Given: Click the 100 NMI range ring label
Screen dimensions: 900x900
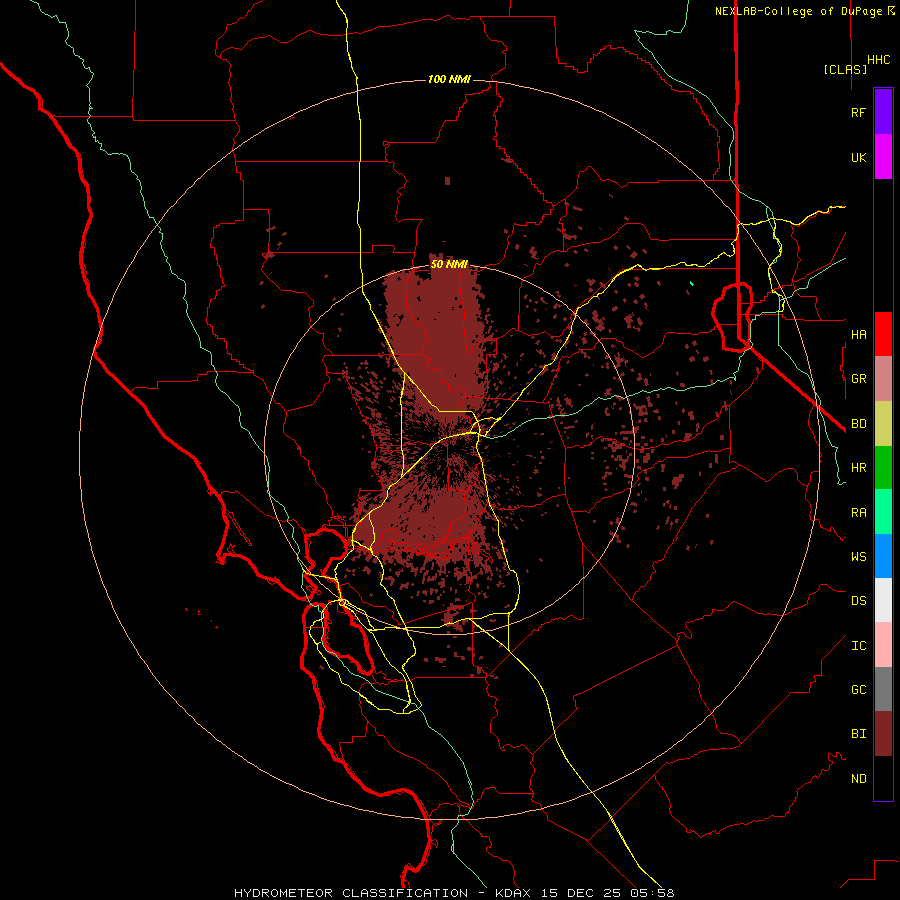Looking at the screenshot, I should point(449,79).
